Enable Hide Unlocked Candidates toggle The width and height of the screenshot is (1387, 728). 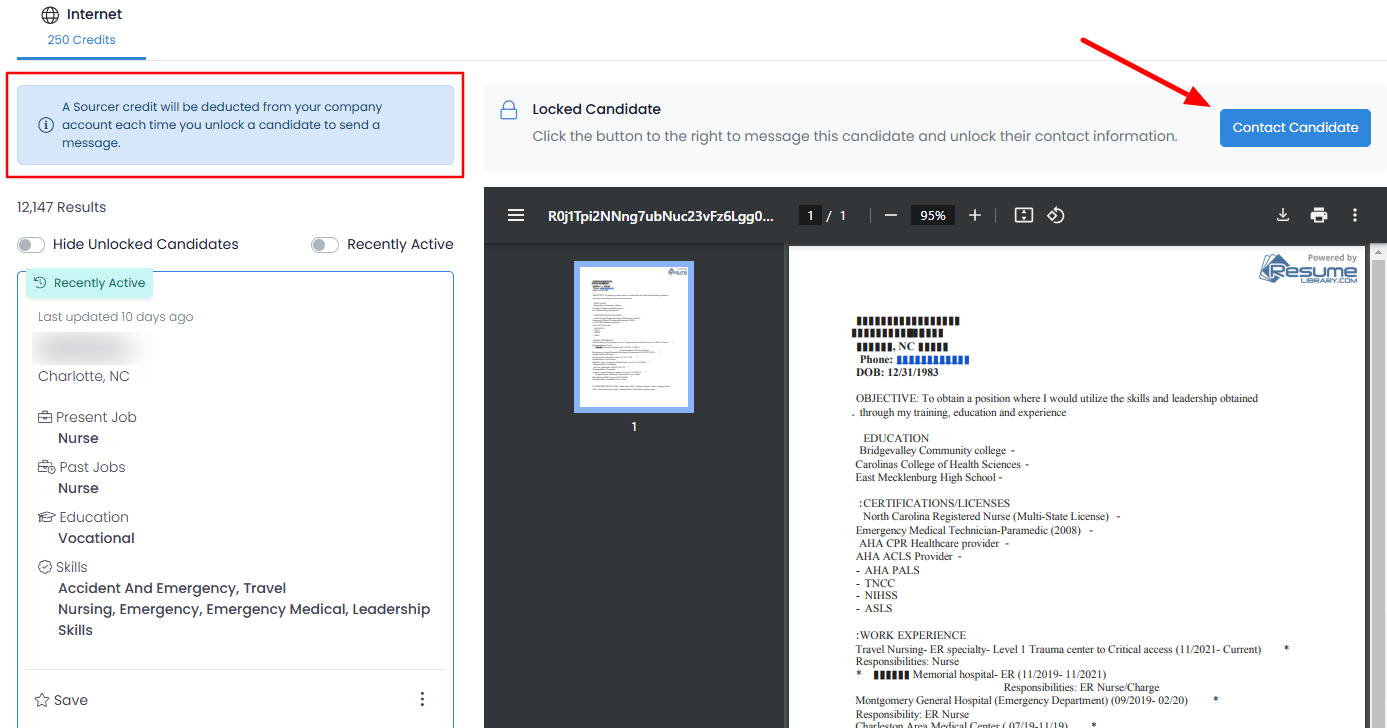click(x=31, y=245)
